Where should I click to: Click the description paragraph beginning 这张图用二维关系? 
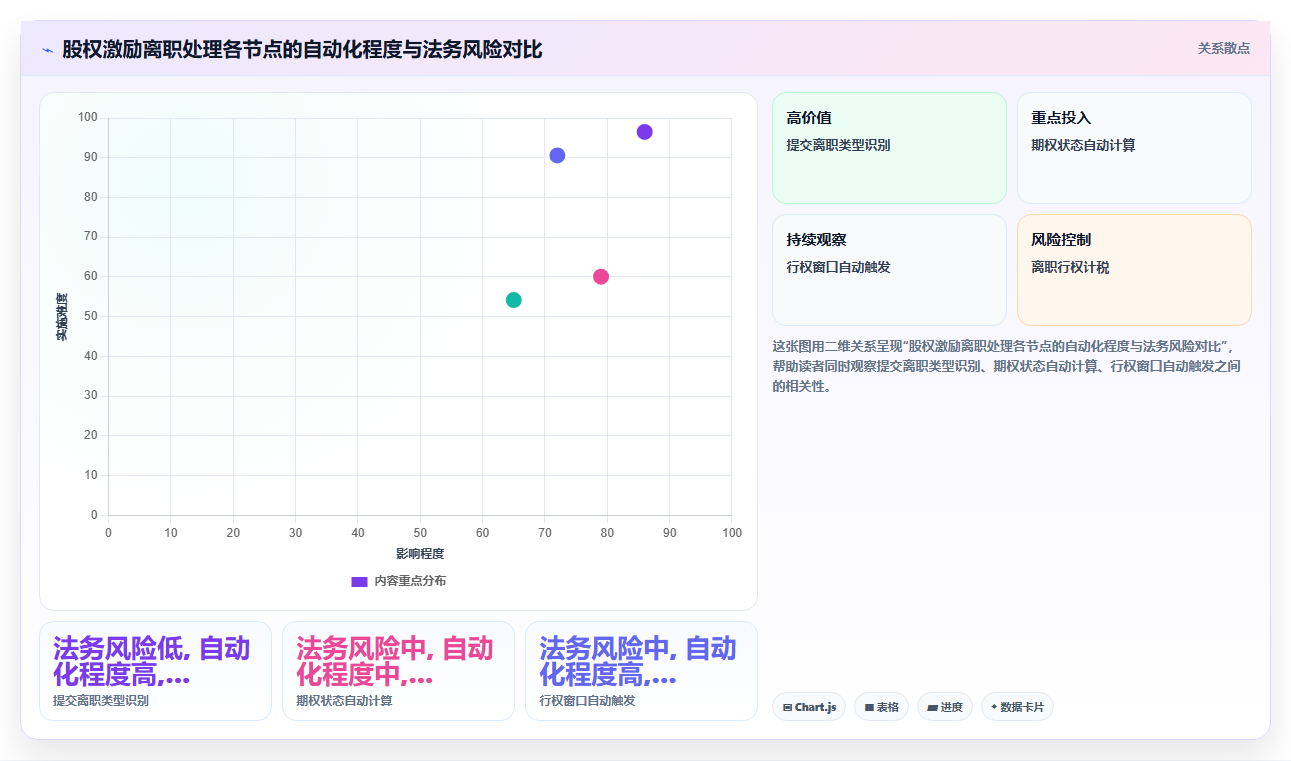(1008, 366)
